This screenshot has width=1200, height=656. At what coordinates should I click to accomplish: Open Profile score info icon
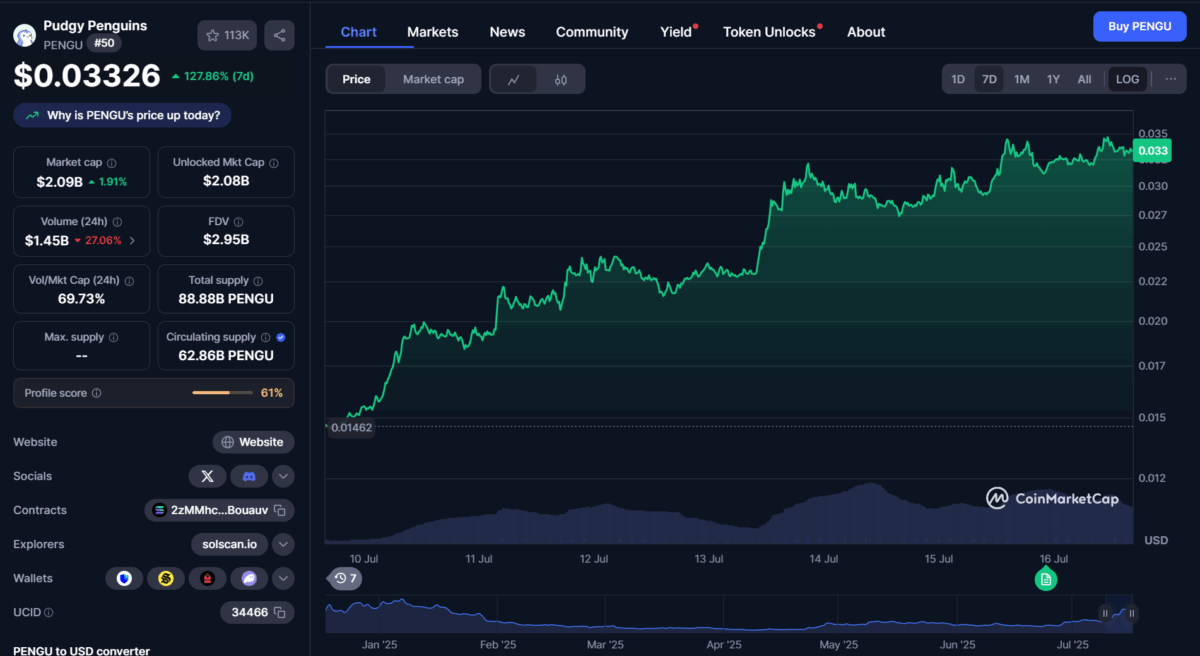tap(96, 393)
